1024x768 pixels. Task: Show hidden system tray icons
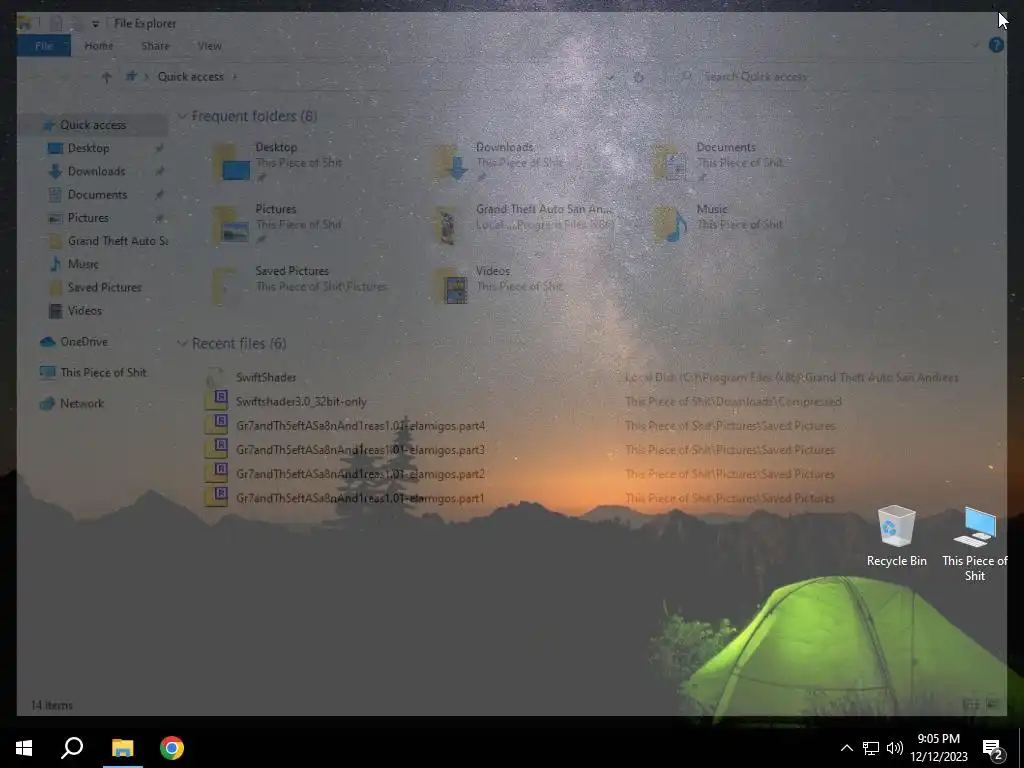click(846, 748)
